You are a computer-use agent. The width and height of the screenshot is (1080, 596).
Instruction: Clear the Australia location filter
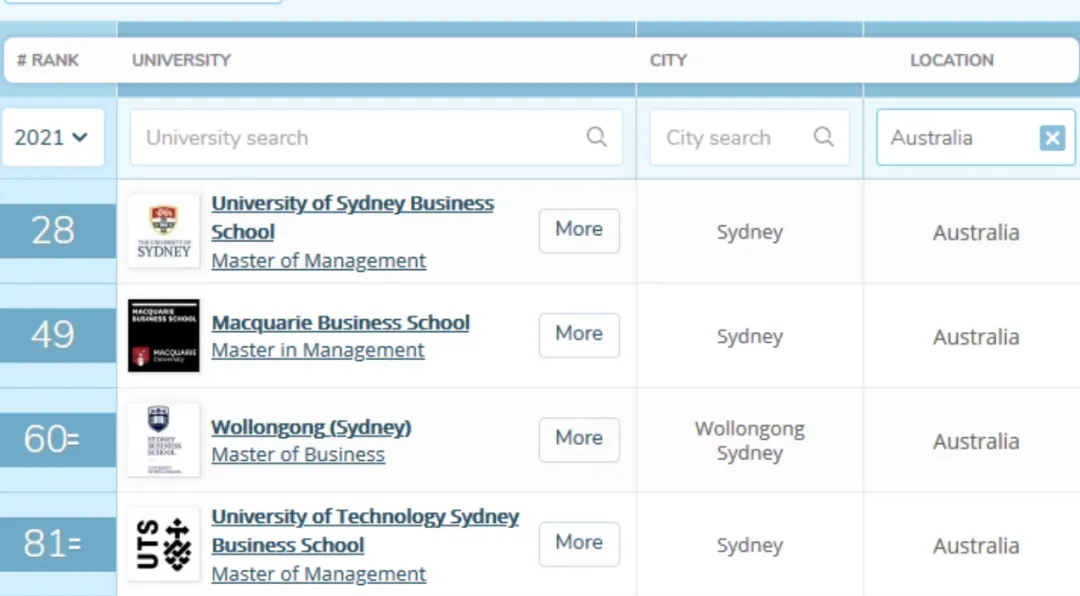click(x=1052, y=138)
